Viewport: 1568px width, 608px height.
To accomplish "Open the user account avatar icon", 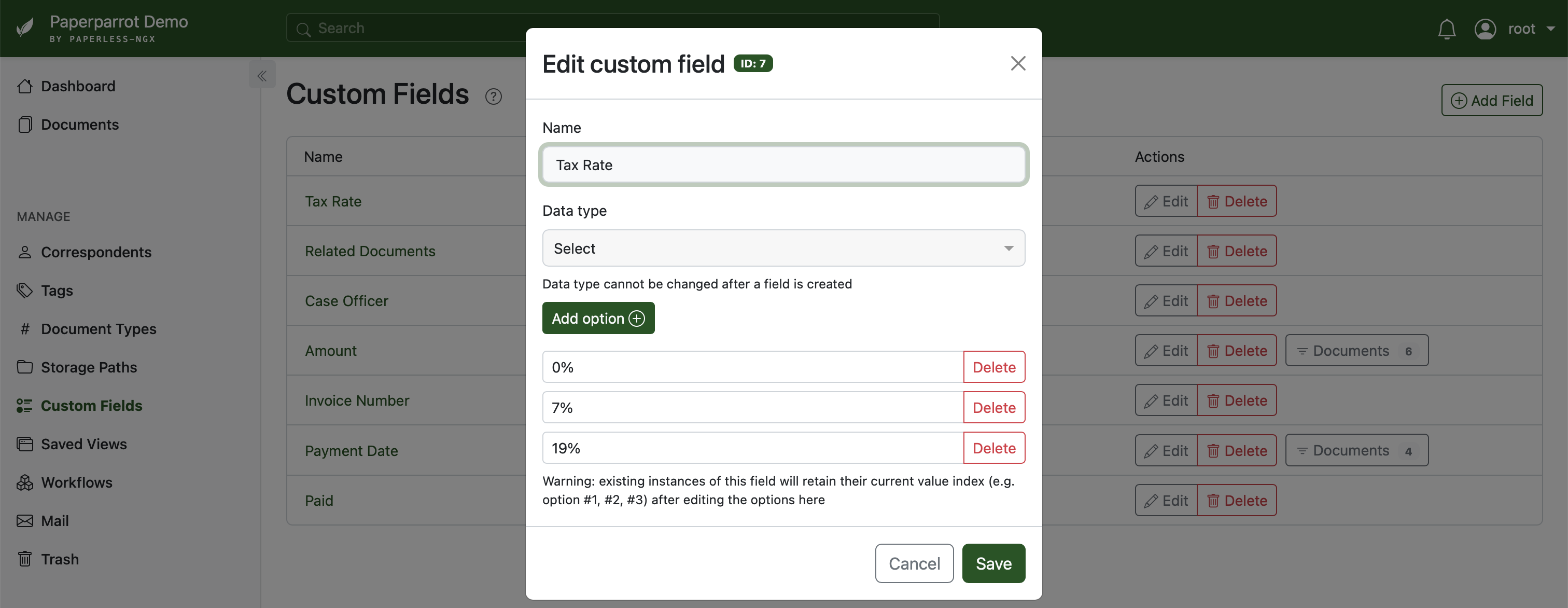I will (1486, 29).
